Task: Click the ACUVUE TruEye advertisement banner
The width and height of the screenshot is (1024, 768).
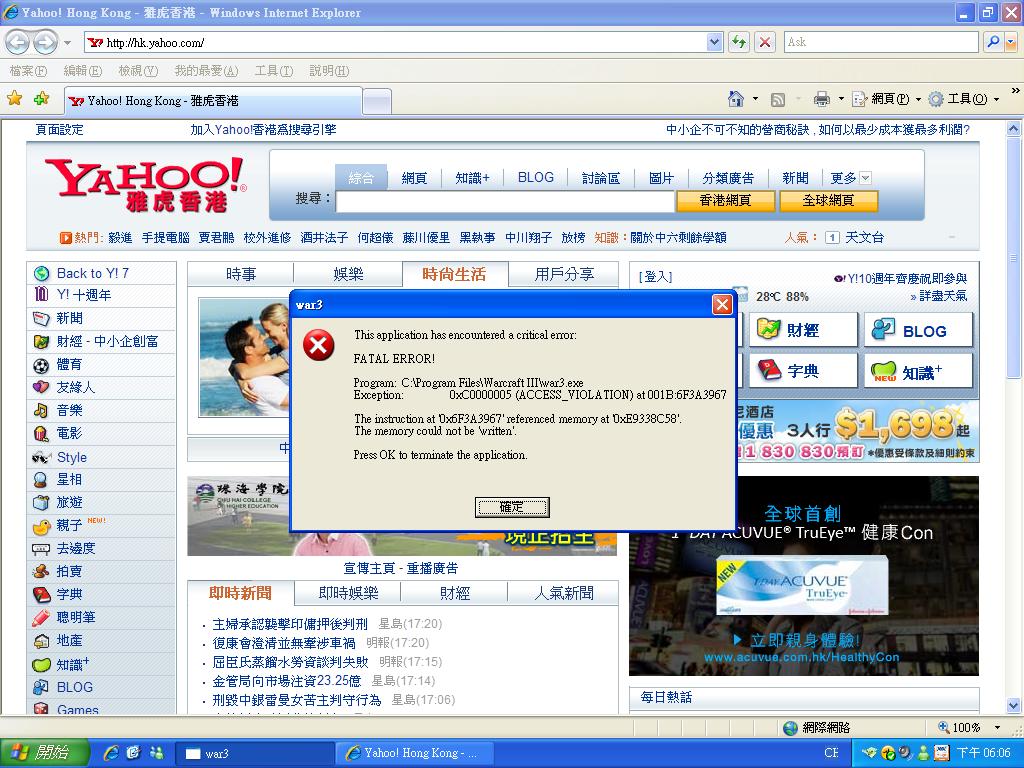Action: [803, 576]
